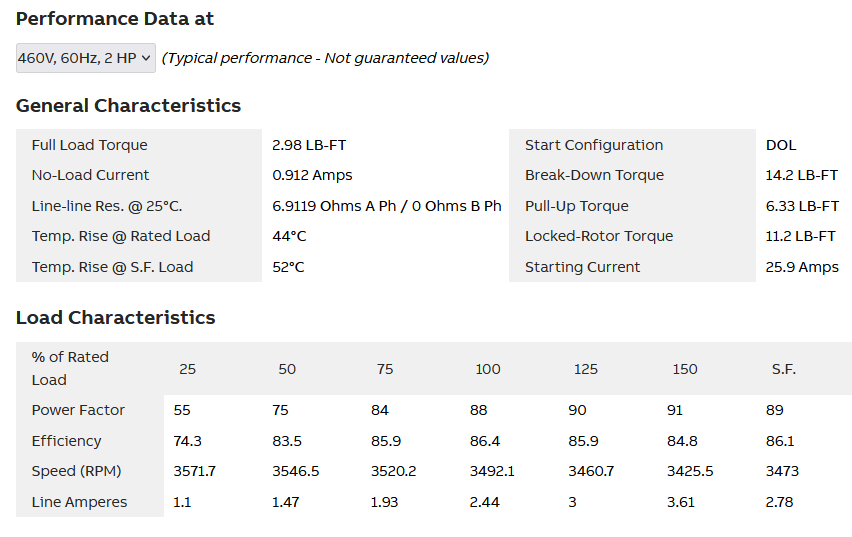Click the Break-Down Torque label
The image size is (852, 537).
[594, 175]
